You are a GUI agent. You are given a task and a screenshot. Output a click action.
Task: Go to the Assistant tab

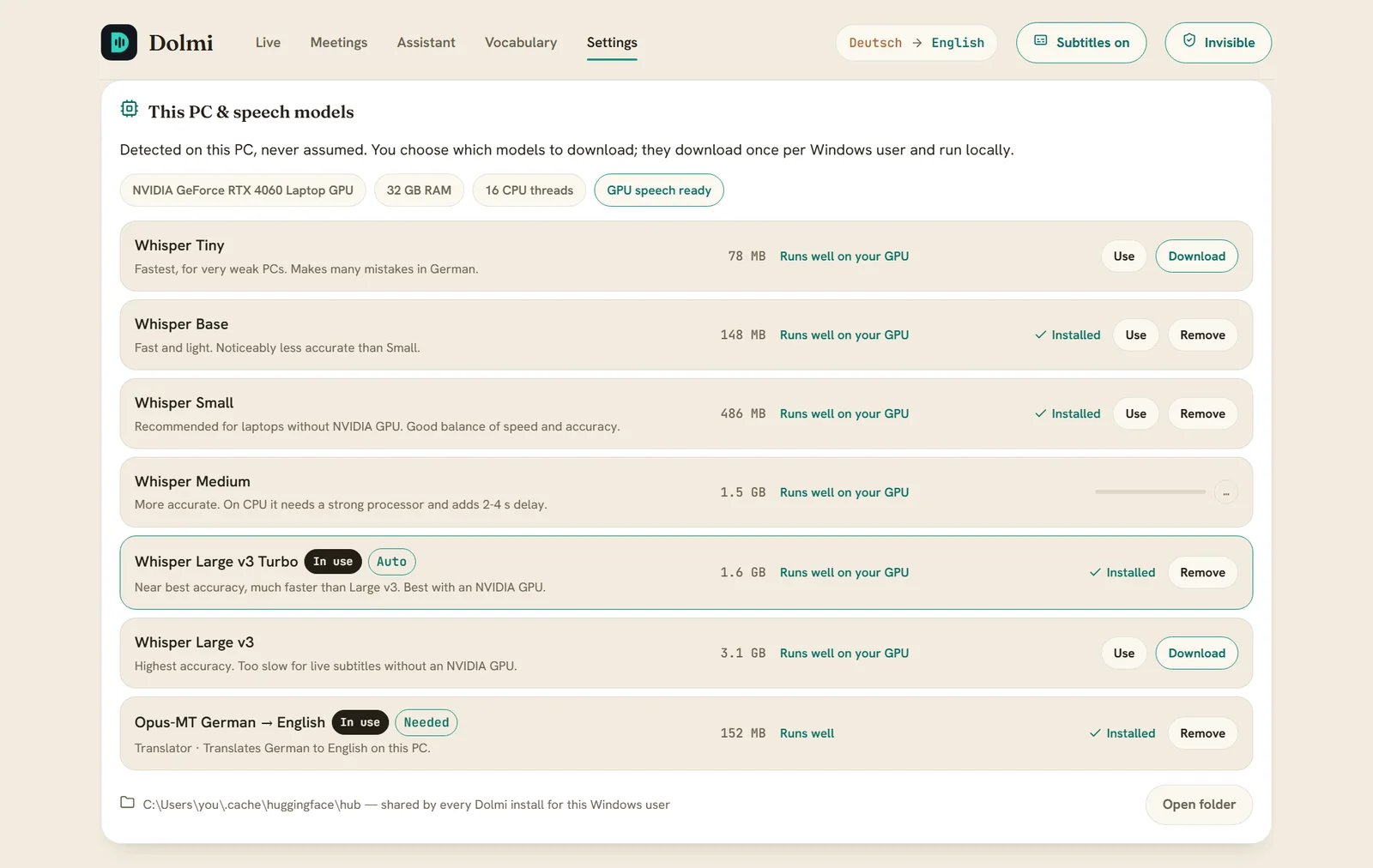click(x=426, y=42)
